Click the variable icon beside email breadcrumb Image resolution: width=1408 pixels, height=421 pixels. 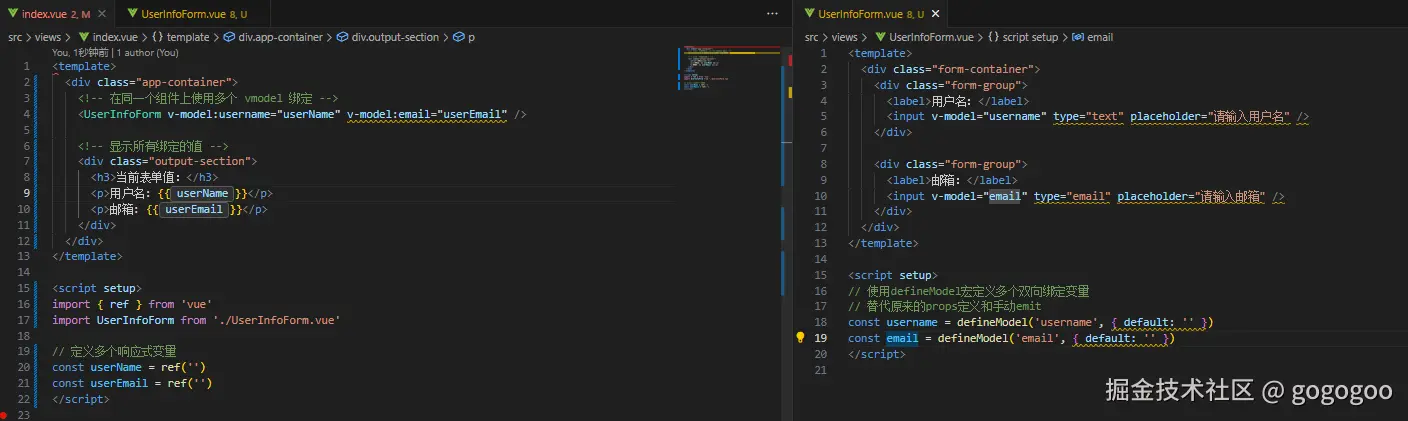[1077, 37]
